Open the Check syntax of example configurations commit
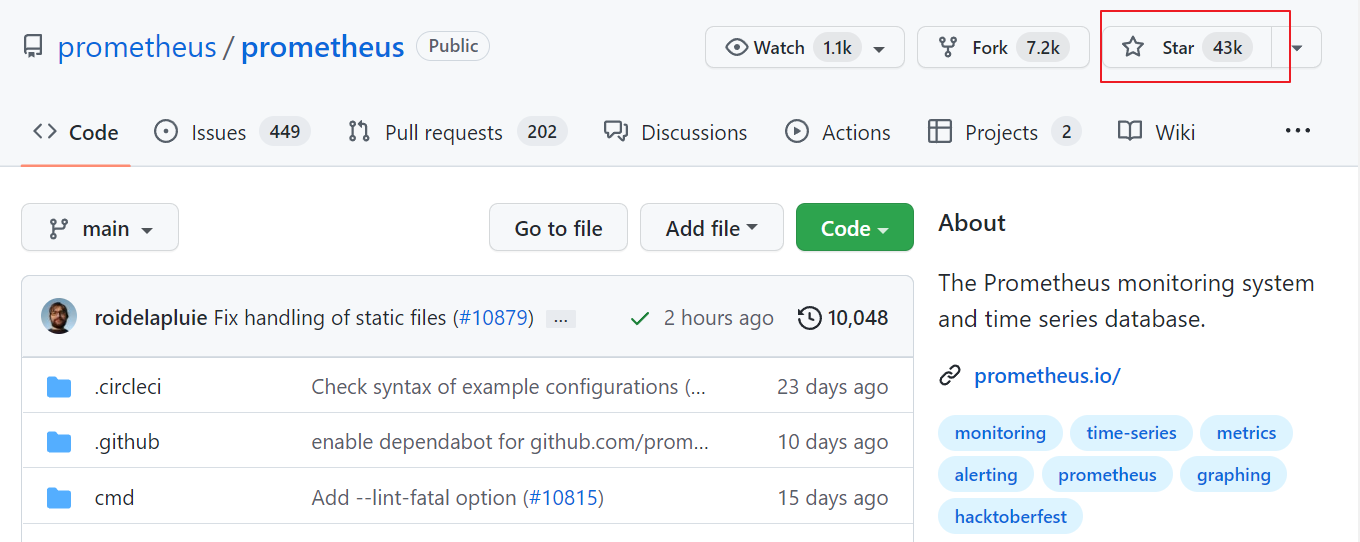Viewport: 1360px width, 542px height. pos(508,387)
